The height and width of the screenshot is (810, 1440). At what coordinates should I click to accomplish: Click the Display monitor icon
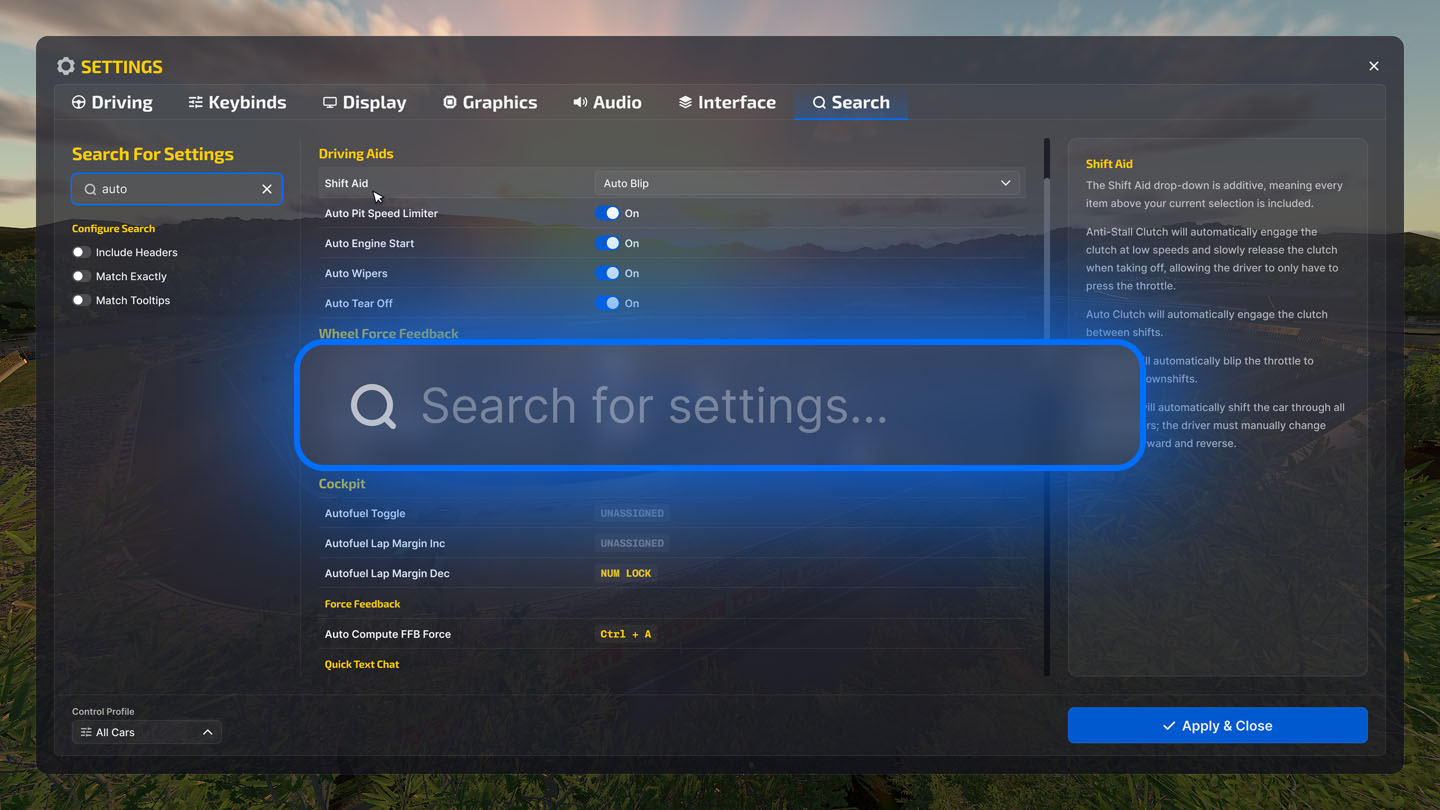(x=329, y=103)
